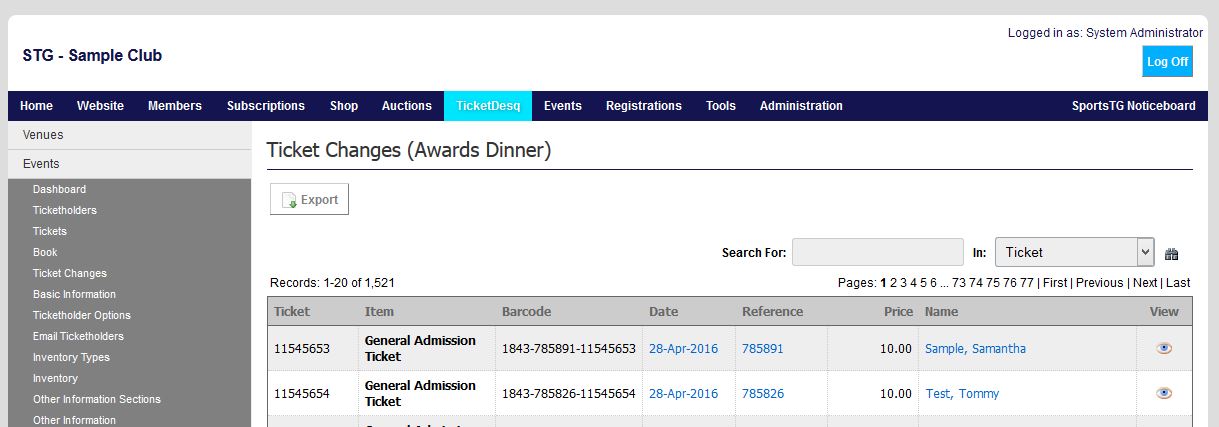Open the Registrations menu
This screenshot has height=427, width=1219.
point(644,106)
